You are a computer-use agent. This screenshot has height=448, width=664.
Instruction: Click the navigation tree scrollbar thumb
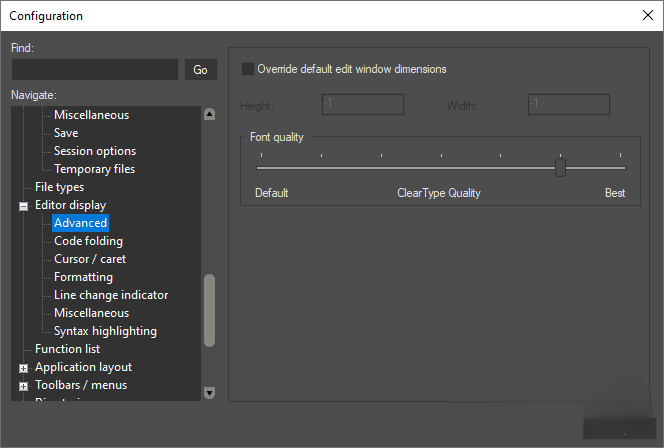point(209,310)
